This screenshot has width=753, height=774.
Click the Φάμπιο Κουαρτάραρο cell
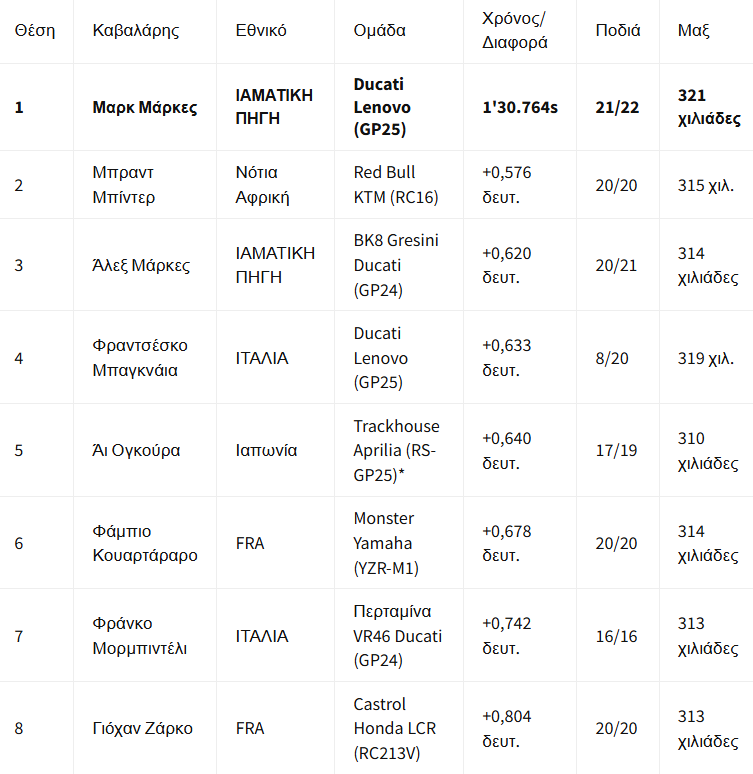(145, 543)
